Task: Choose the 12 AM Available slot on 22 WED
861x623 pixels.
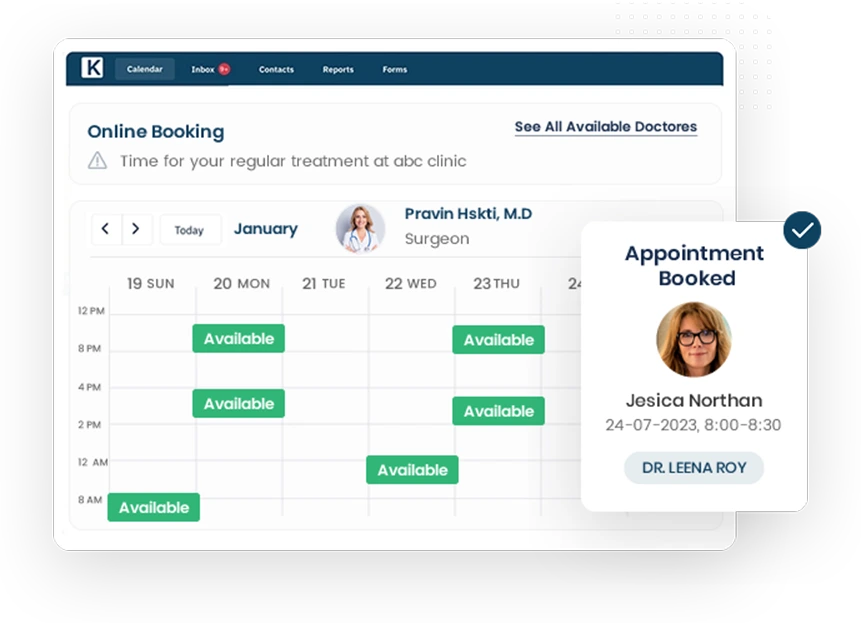Action: (412, 469)
